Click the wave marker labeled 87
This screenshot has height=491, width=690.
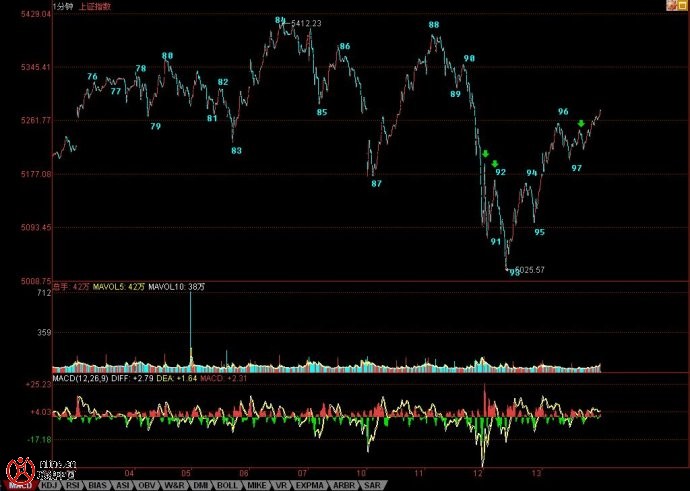[x=376, y=184]
